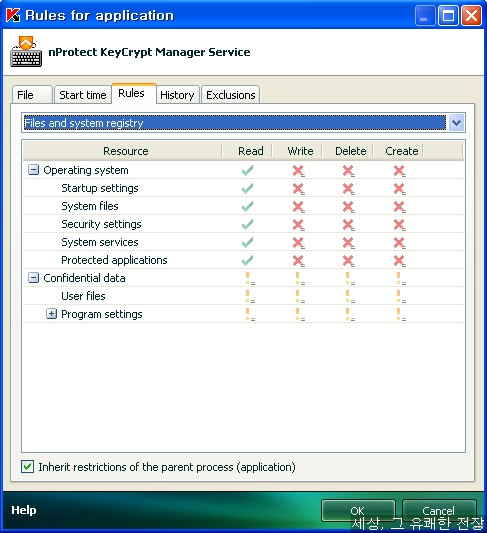The image size is (487, 533).
Task: Open the Exclusions tab
Action: click(230, 95)
